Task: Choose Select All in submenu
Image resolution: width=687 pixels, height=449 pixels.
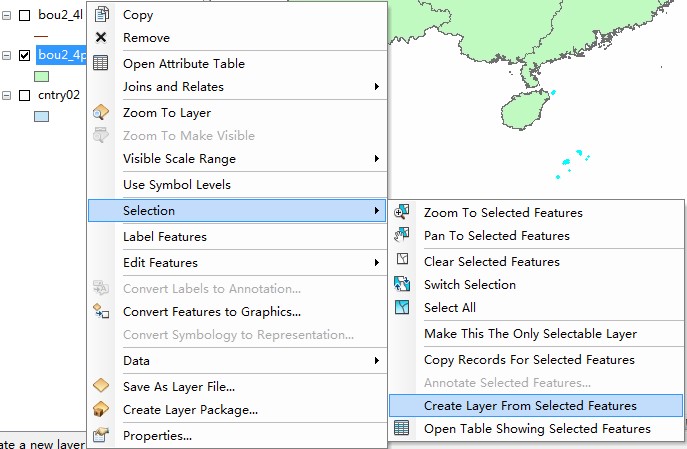Action: click(x=536, y=308)
